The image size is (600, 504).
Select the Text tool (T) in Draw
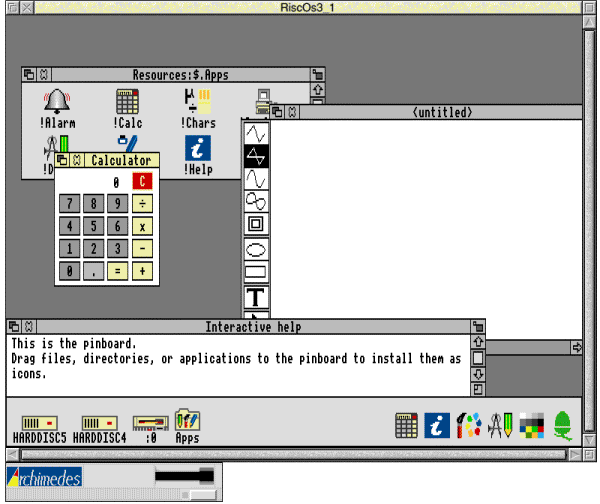pos(256,297)
